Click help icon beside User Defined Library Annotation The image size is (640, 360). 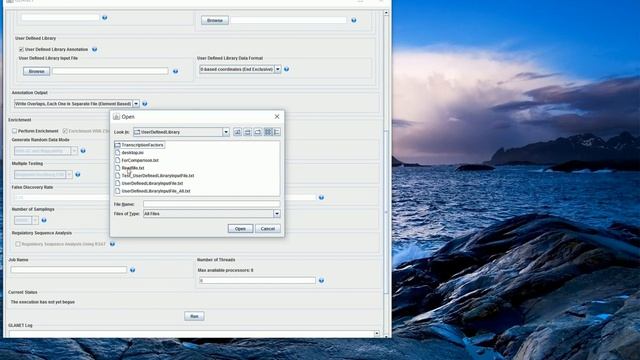click(95, 49)
